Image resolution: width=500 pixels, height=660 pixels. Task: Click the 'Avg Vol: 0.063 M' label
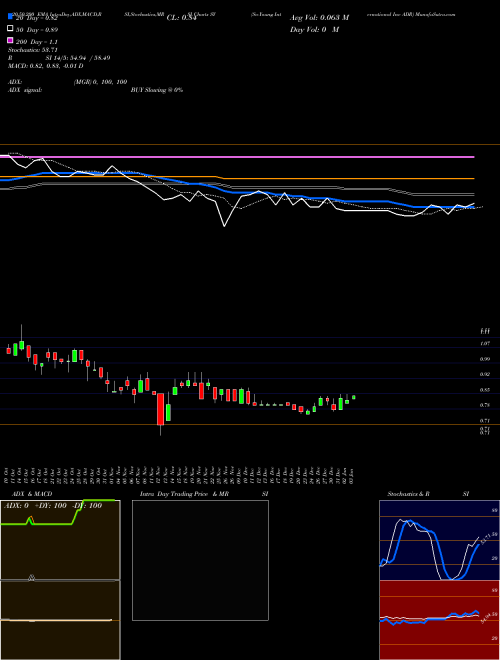319,18
